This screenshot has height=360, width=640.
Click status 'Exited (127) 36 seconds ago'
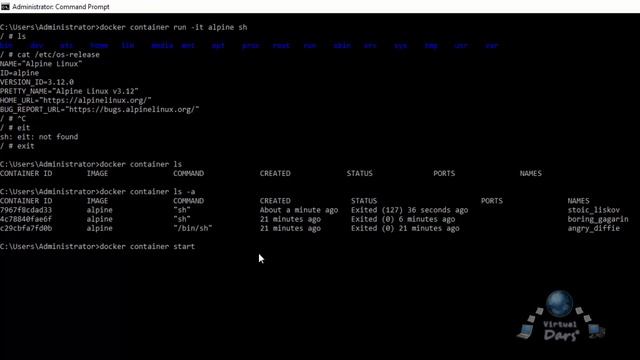tap(409, 210)
